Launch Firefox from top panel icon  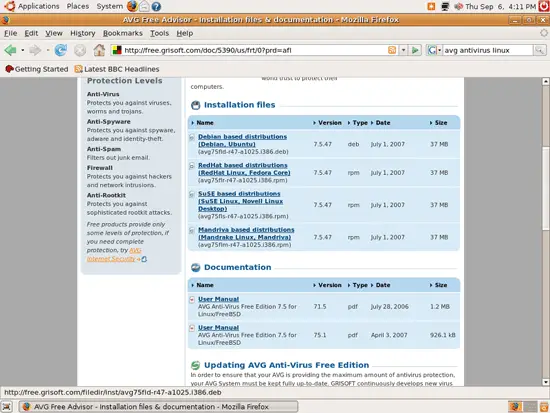pyautogui.click(x=132, y=6)
